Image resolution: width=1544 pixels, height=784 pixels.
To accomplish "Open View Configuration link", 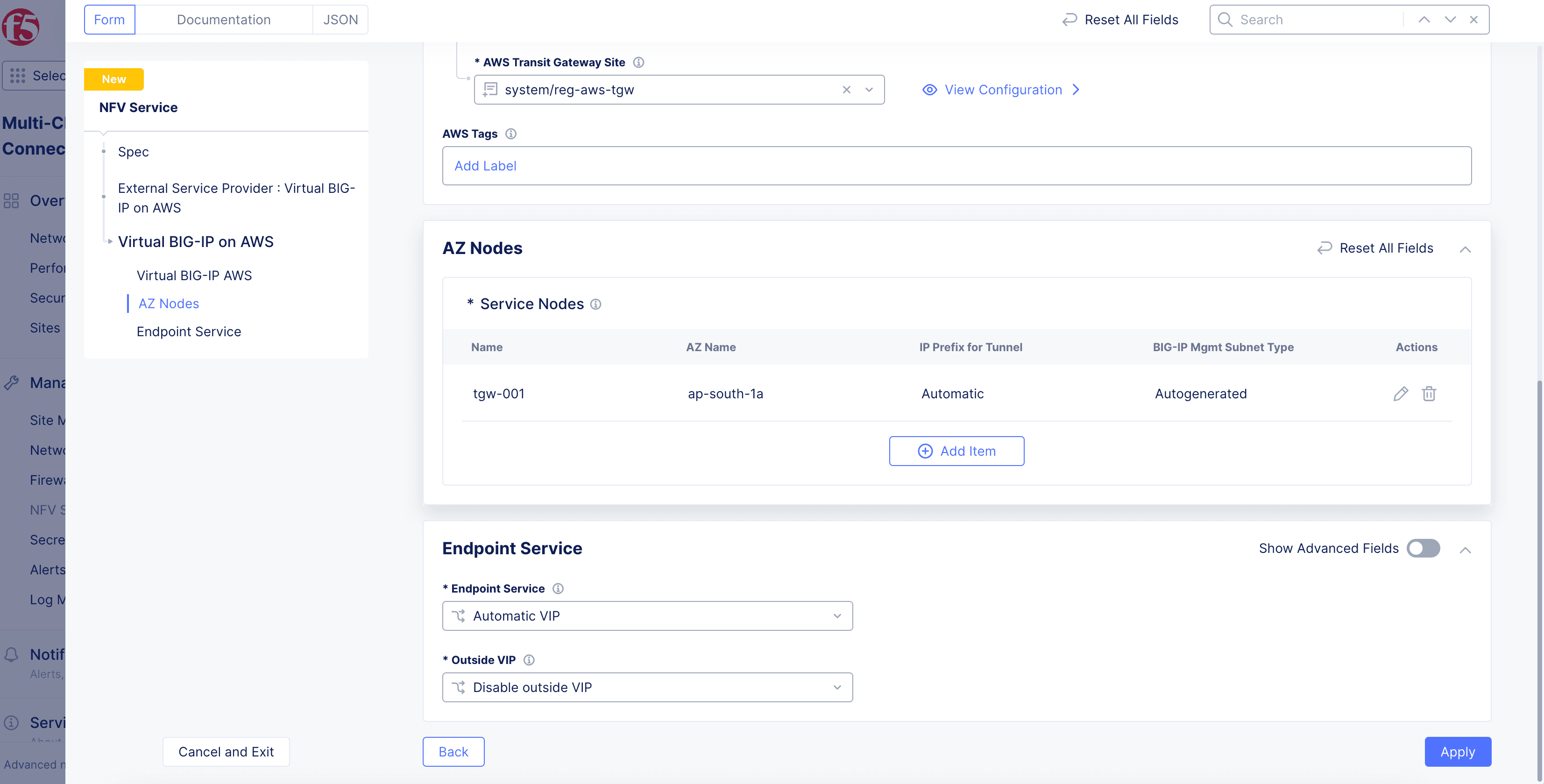I will tap(1002, 90).
